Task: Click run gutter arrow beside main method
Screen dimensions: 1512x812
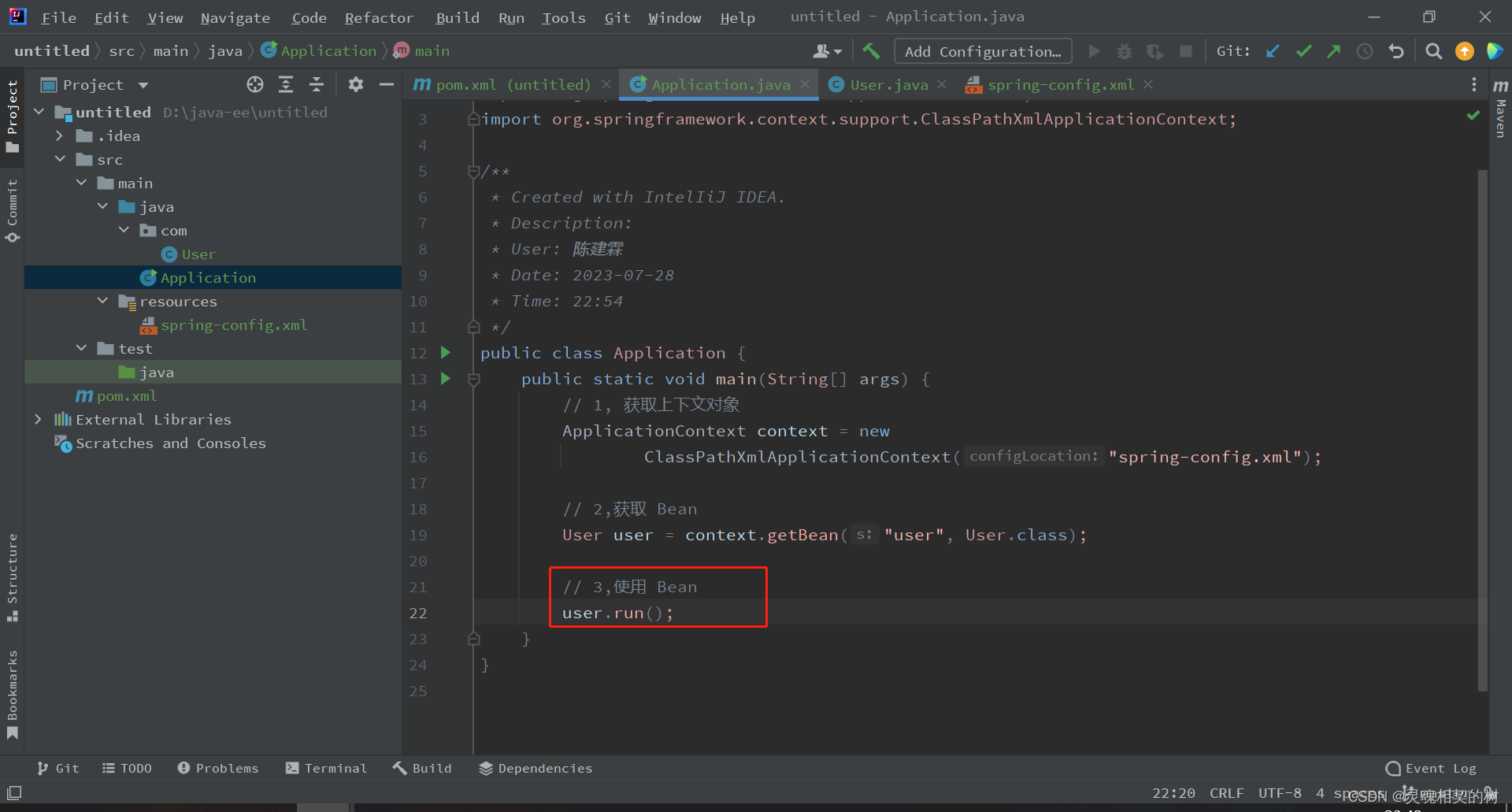Action: tap(446, 379)
